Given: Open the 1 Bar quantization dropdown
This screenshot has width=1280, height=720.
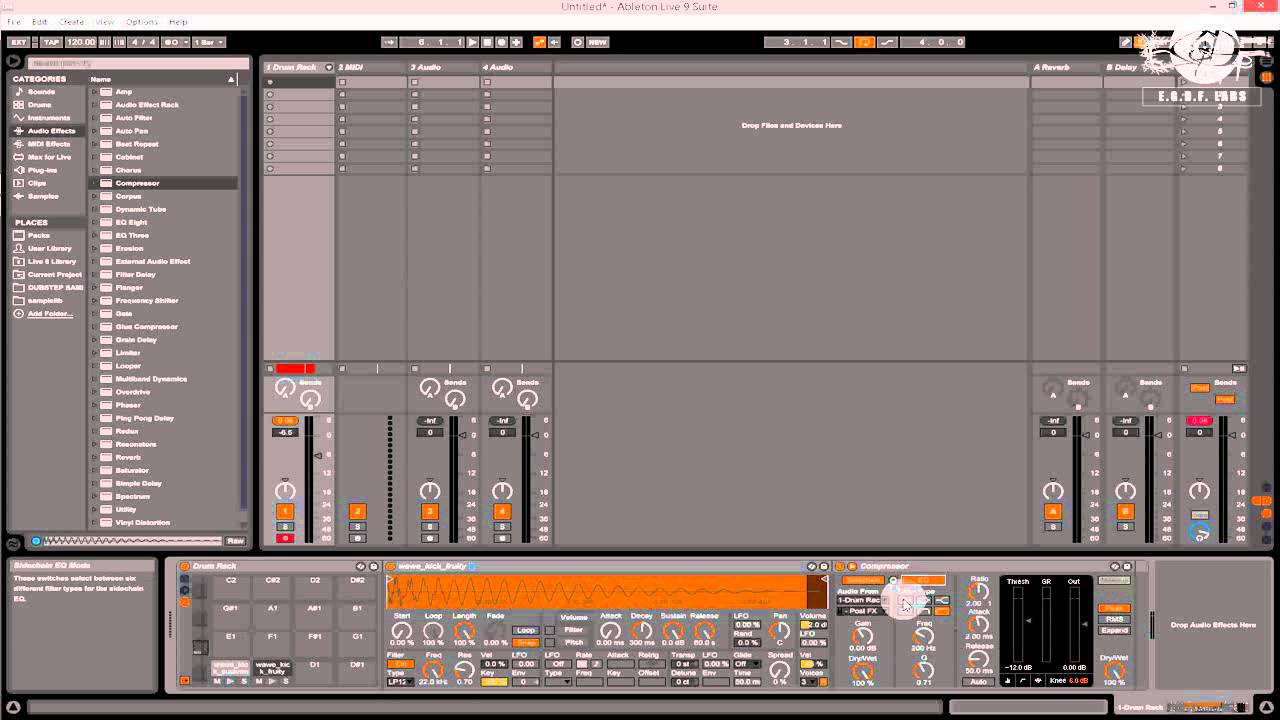Looking at the screenshot, I should (x=209, y=42).
